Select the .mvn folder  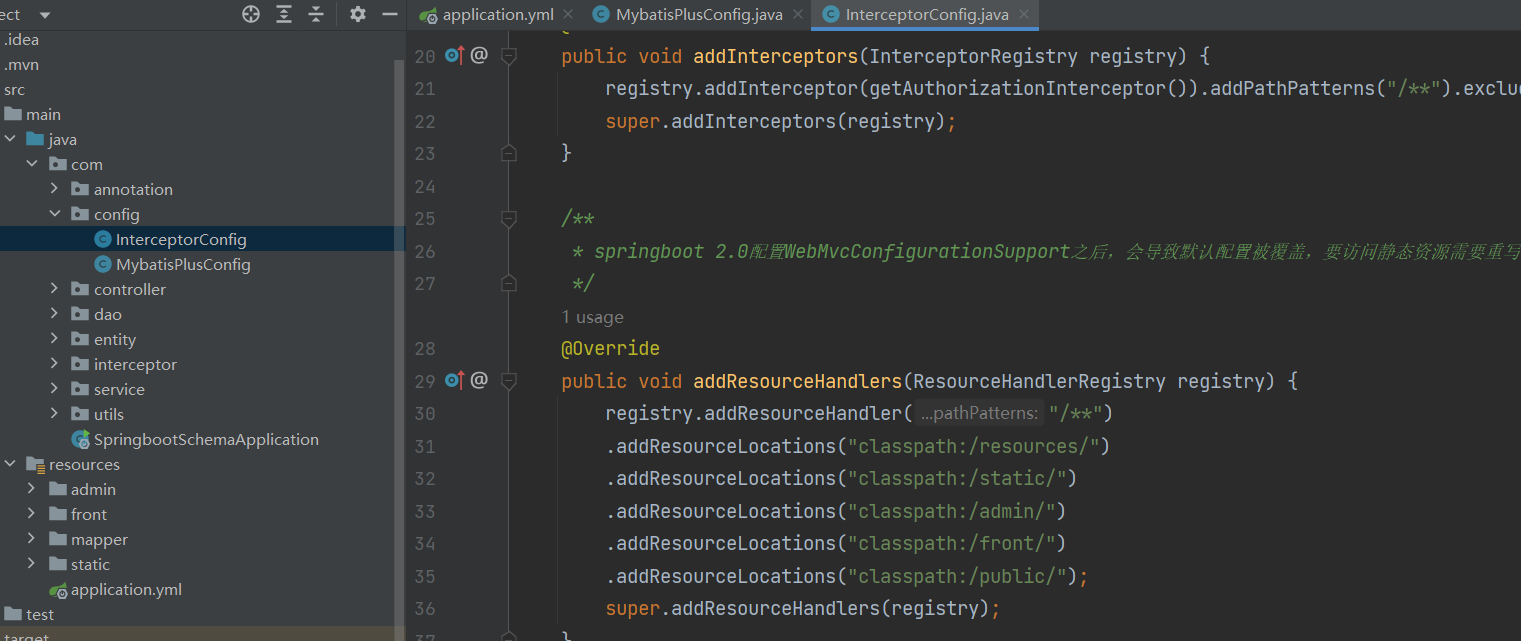[x=21, y=64]
